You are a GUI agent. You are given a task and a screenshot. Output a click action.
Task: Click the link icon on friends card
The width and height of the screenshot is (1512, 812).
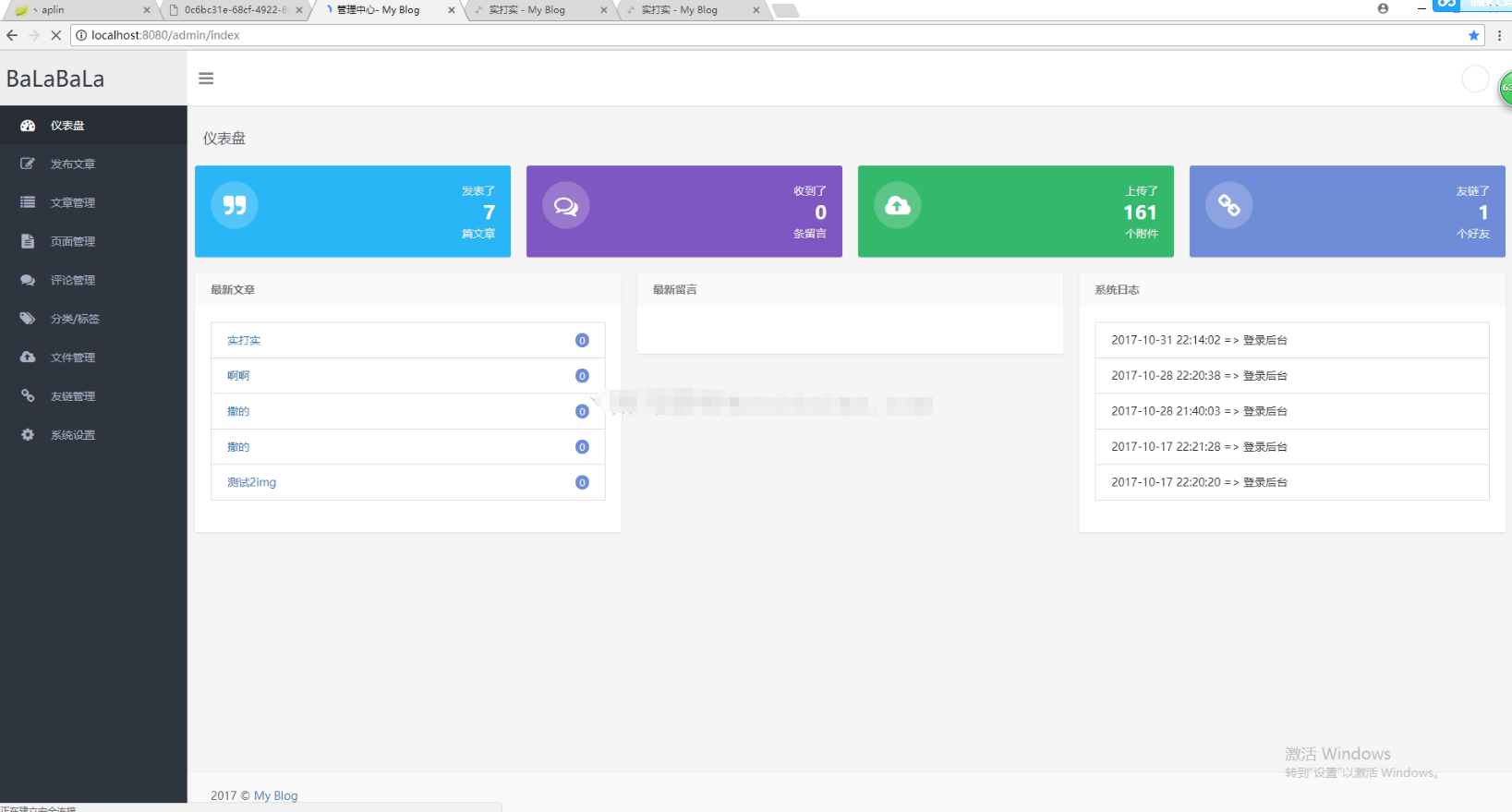point(1229,205)
